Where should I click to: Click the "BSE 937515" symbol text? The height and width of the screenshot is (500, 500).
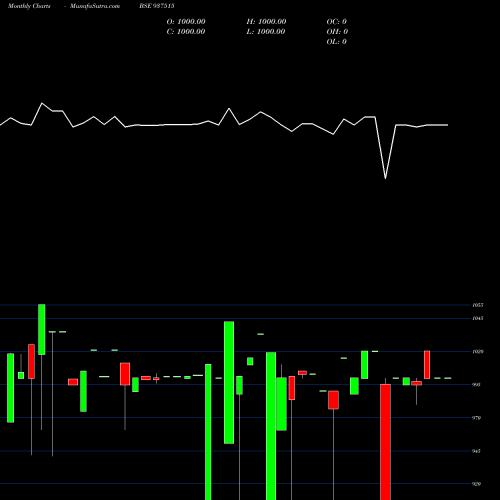157,6
